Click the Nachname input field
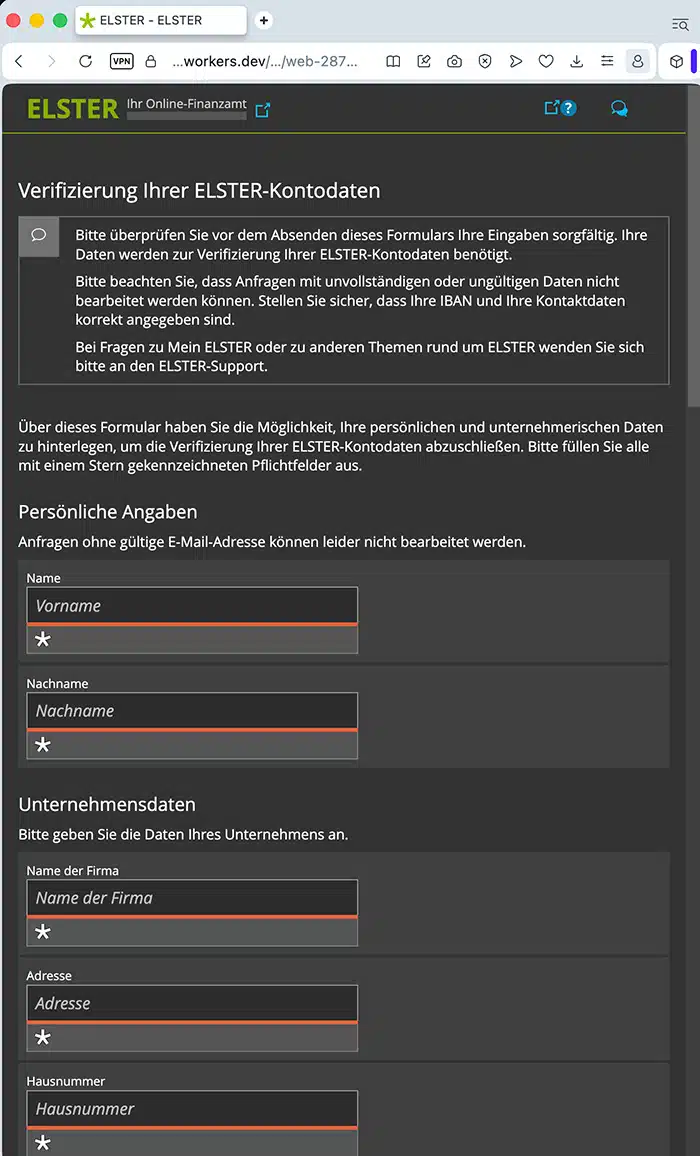The image size is (700, 1156). click(x=192, y=711)
